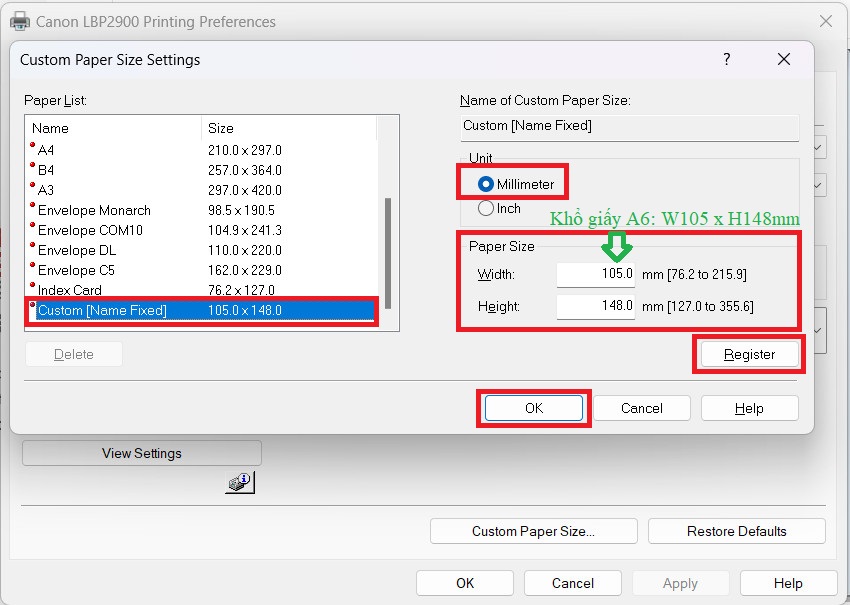Open Help in the Custom Paper Size dialog
This screenshot has height=605, width=850.
(x=749, y=408)
